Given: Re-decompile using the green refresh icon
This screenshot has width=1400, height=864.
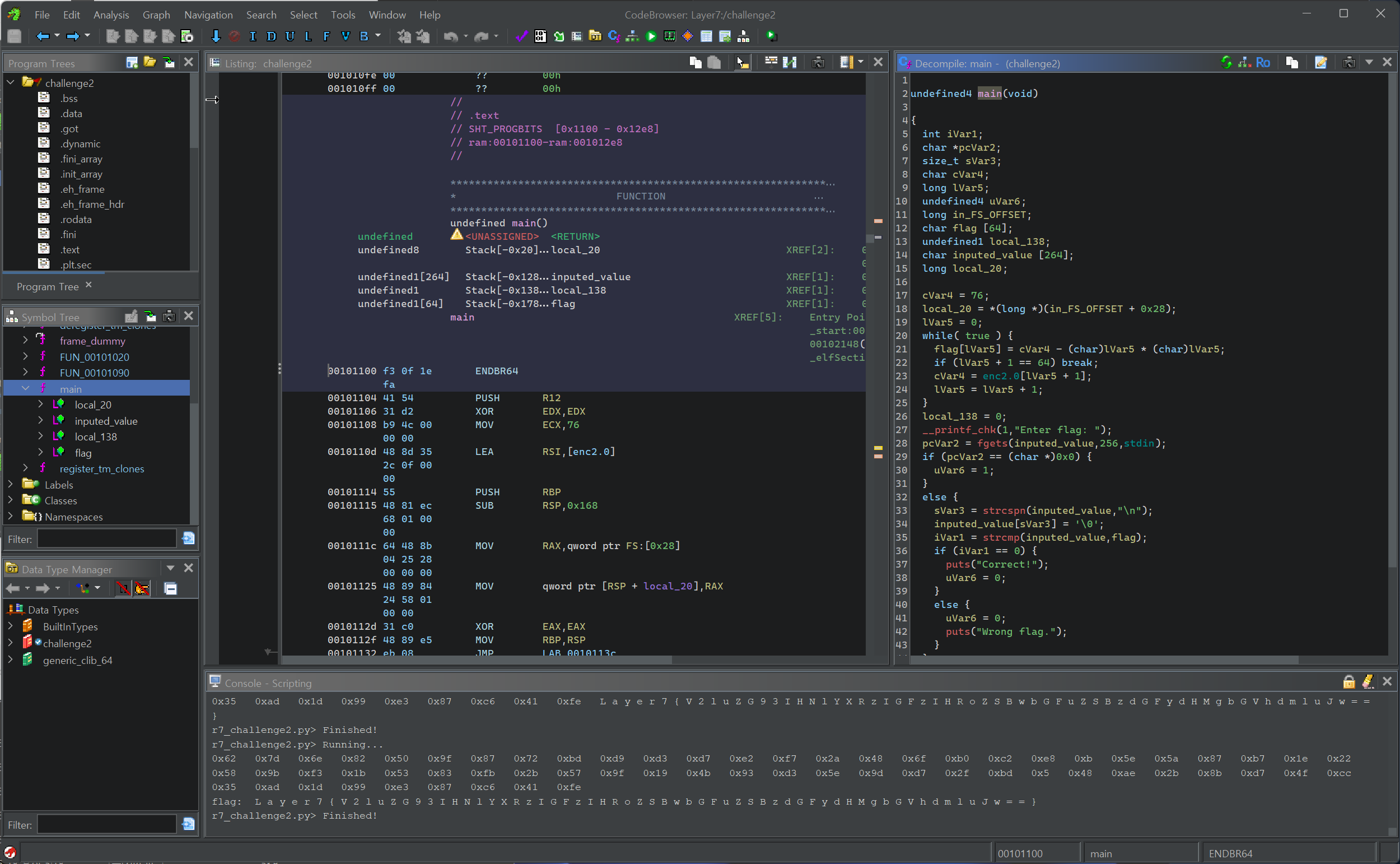Looking at the screenshot, I should coord(1226,62).
